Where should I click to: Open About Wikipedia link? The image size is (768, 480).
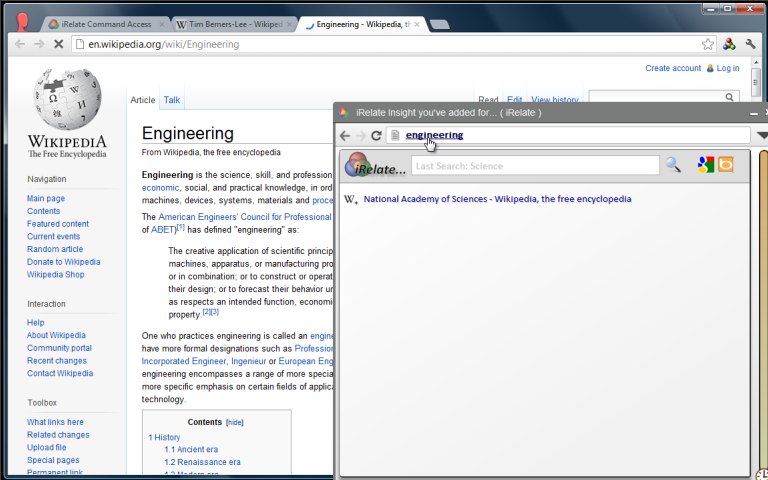point(56,336)
